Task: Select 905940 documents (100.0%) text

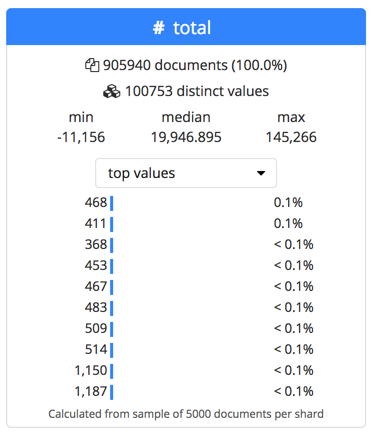Action: click(x=195, y=65)
